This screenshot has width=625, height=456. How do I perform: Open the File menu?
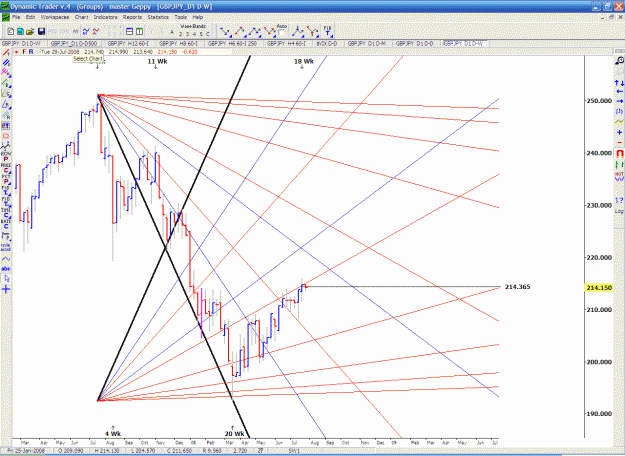[x=16, y=17]
